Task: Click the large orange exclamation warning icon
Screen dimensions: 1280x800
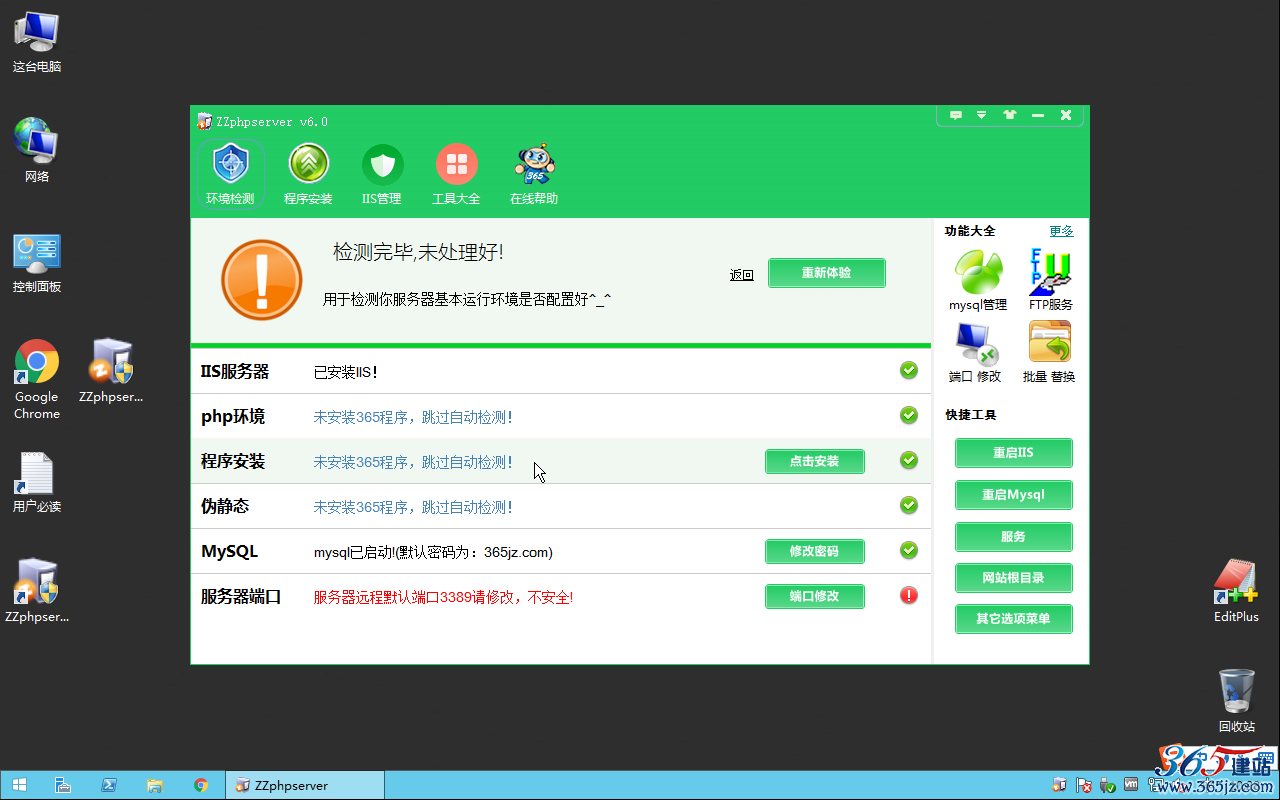Action: [262, 280]
